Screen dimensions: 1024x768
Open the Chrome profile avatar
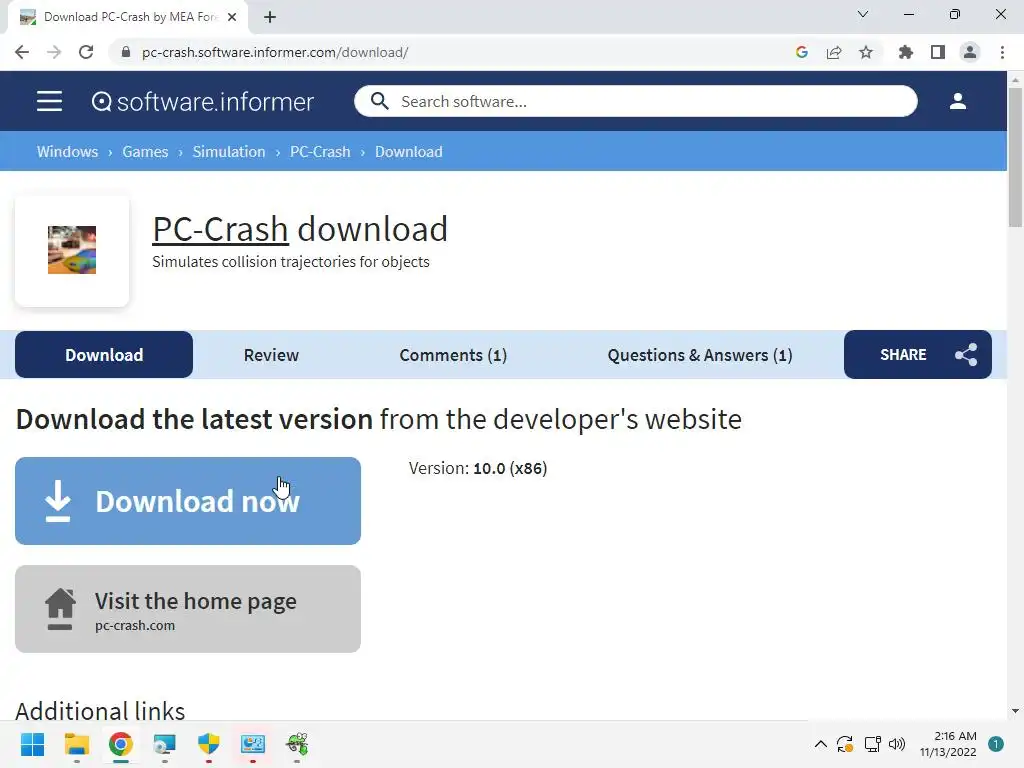point(970,52)
